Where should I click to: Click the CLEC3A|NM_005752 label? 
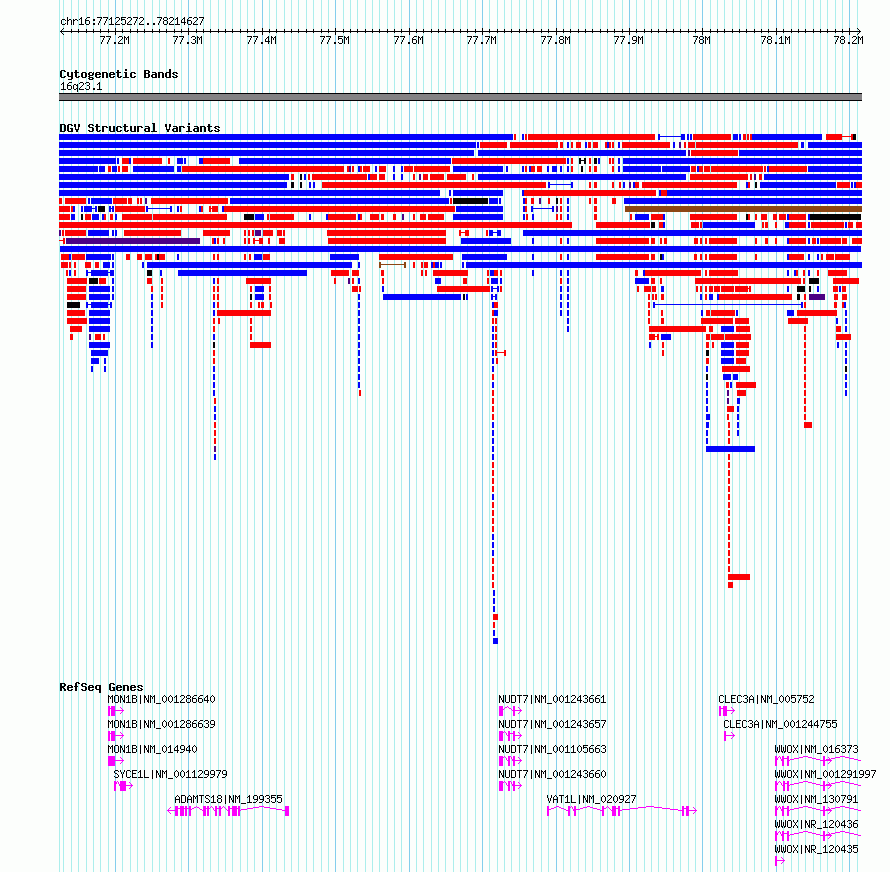click(x=766, y=699)
